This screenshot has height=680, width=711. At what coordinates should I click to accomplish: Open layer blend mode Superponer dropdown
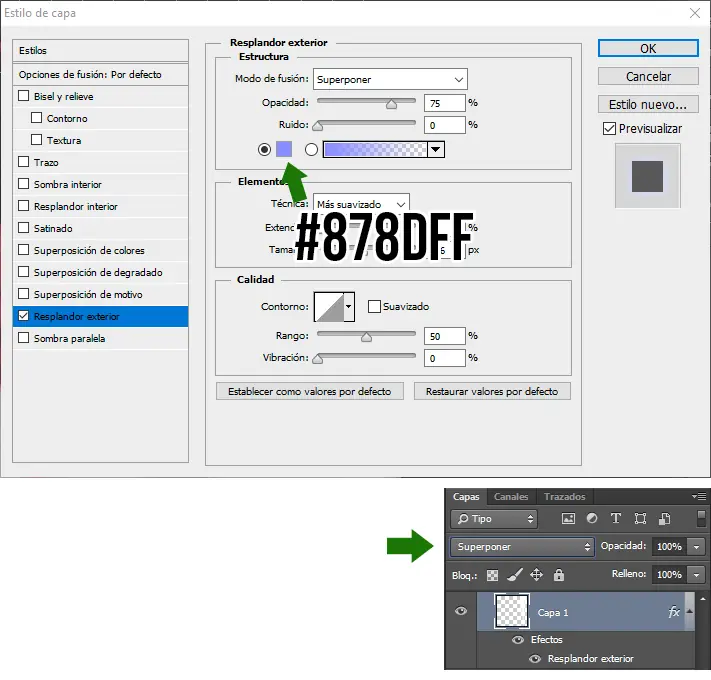[x=522, y=547]
